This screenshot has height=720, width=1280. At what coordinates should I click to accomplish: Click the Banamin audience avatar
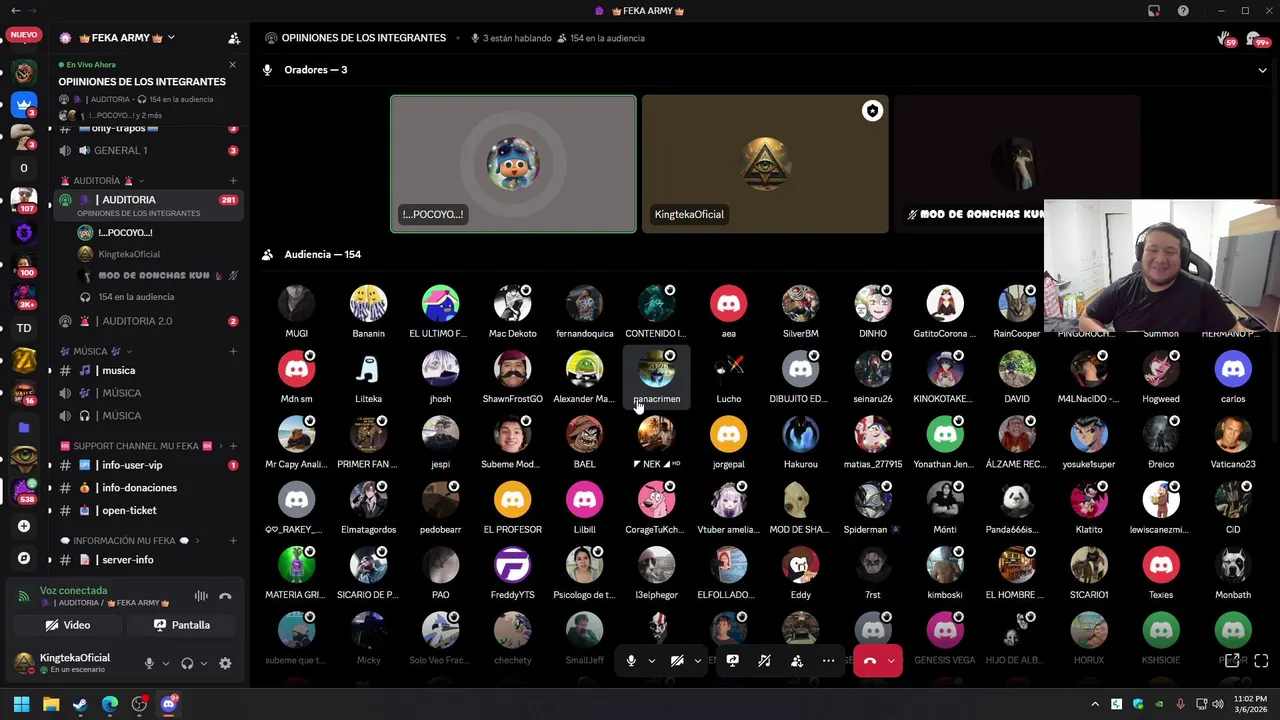[368, 304]
